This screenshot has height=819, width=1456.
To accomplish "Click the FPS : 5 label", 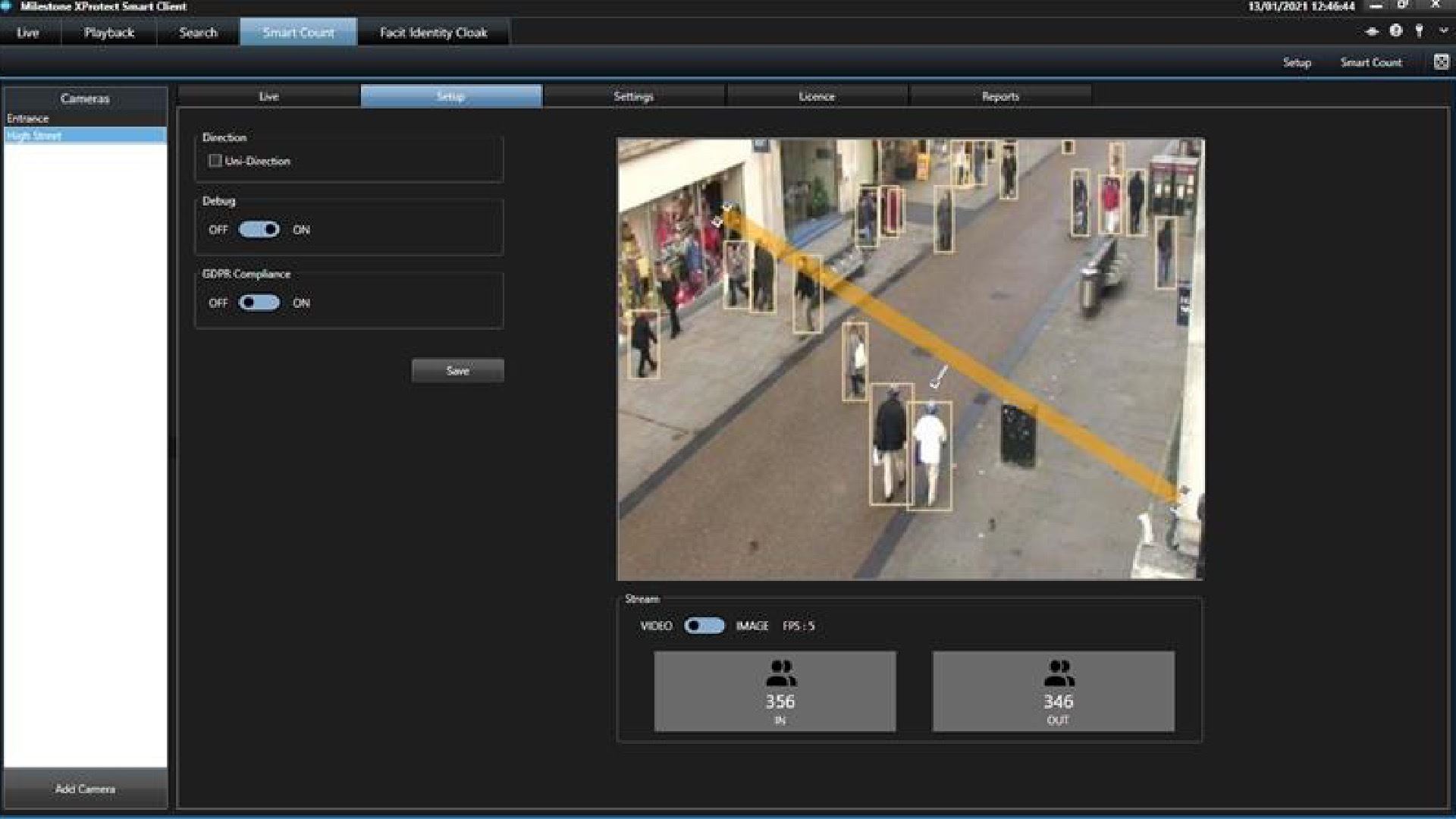I will coord(799,626).
